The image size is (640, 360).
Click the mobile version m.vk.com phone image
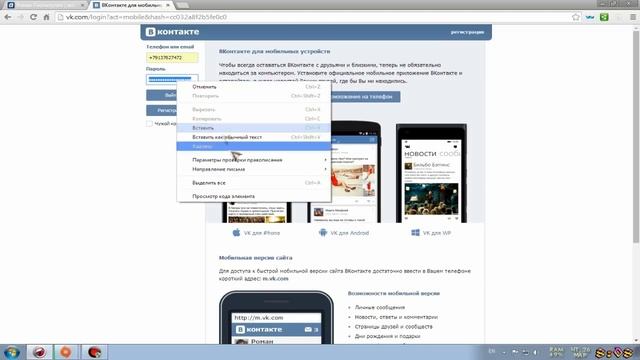[x=276, y=318]
